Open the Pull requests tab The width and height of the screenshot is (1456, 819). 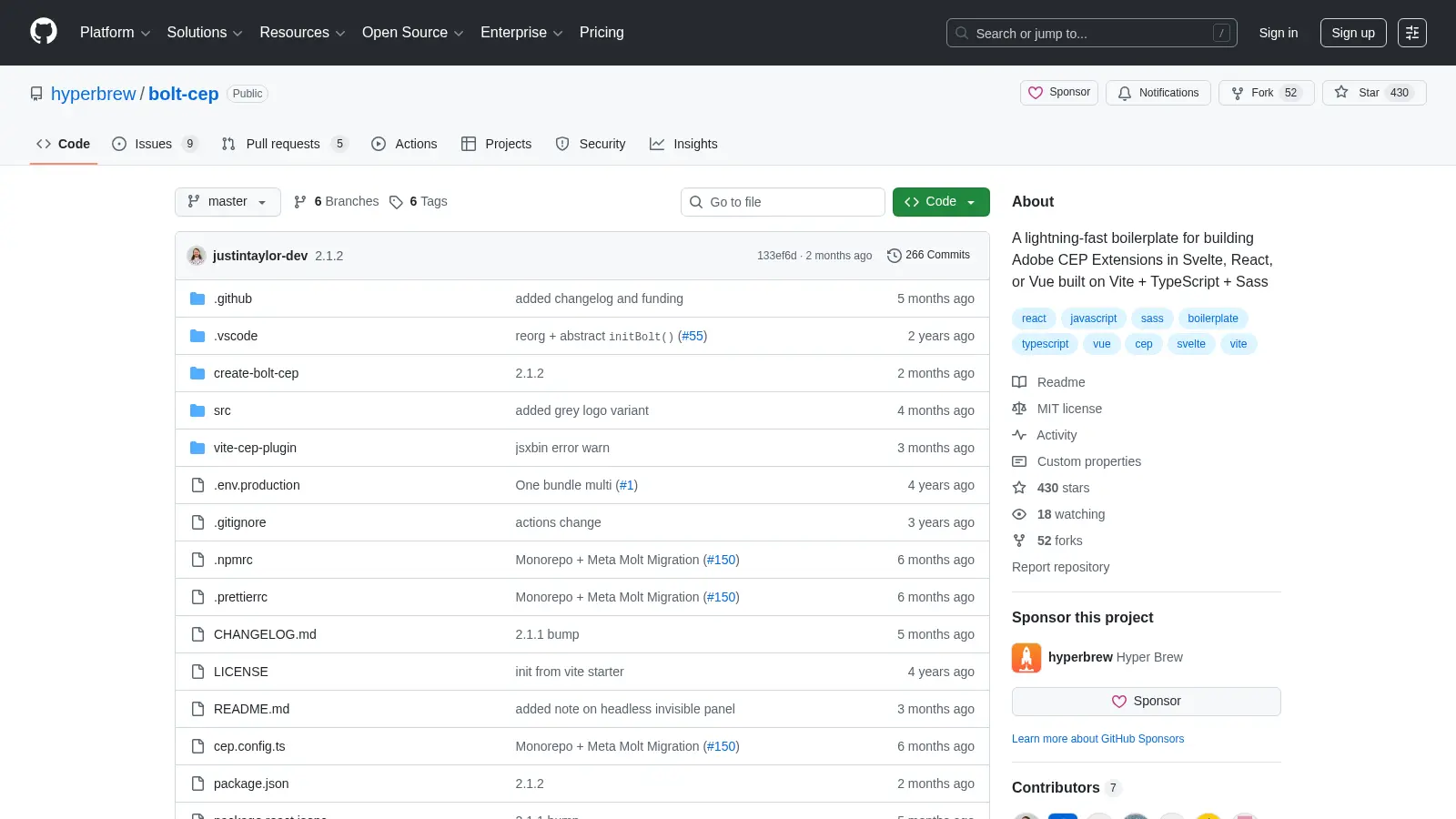(285, 144)
